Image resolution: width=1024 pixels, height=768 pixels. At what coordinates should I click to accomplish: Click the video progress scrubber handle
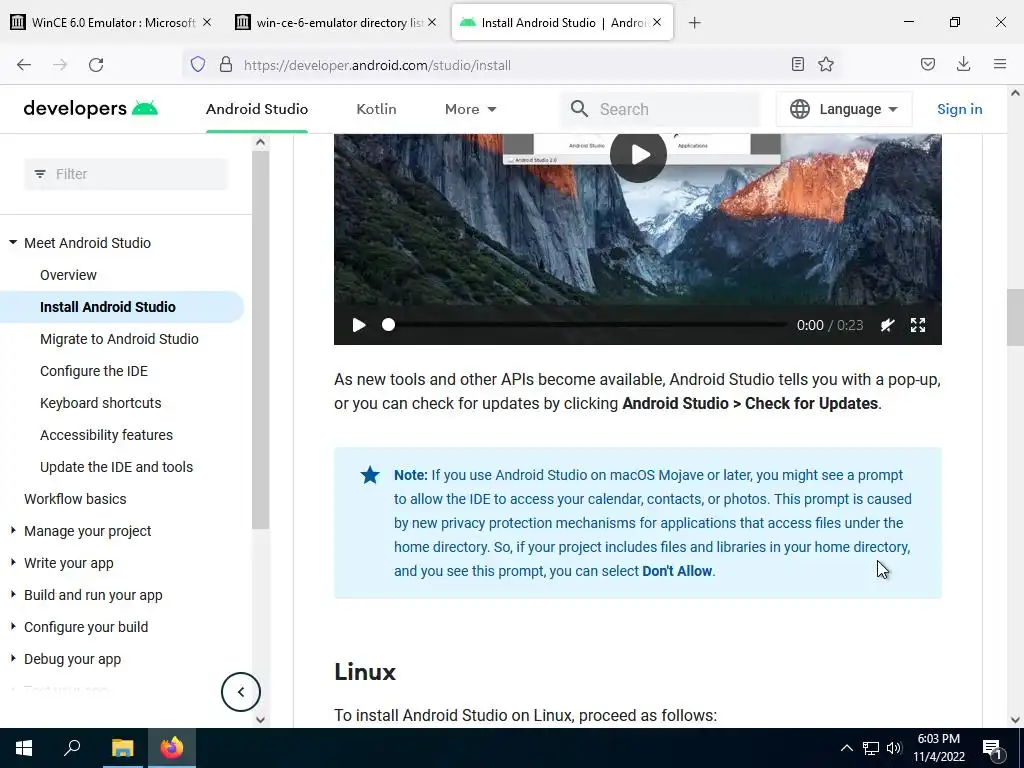click(x=389, y=325)
